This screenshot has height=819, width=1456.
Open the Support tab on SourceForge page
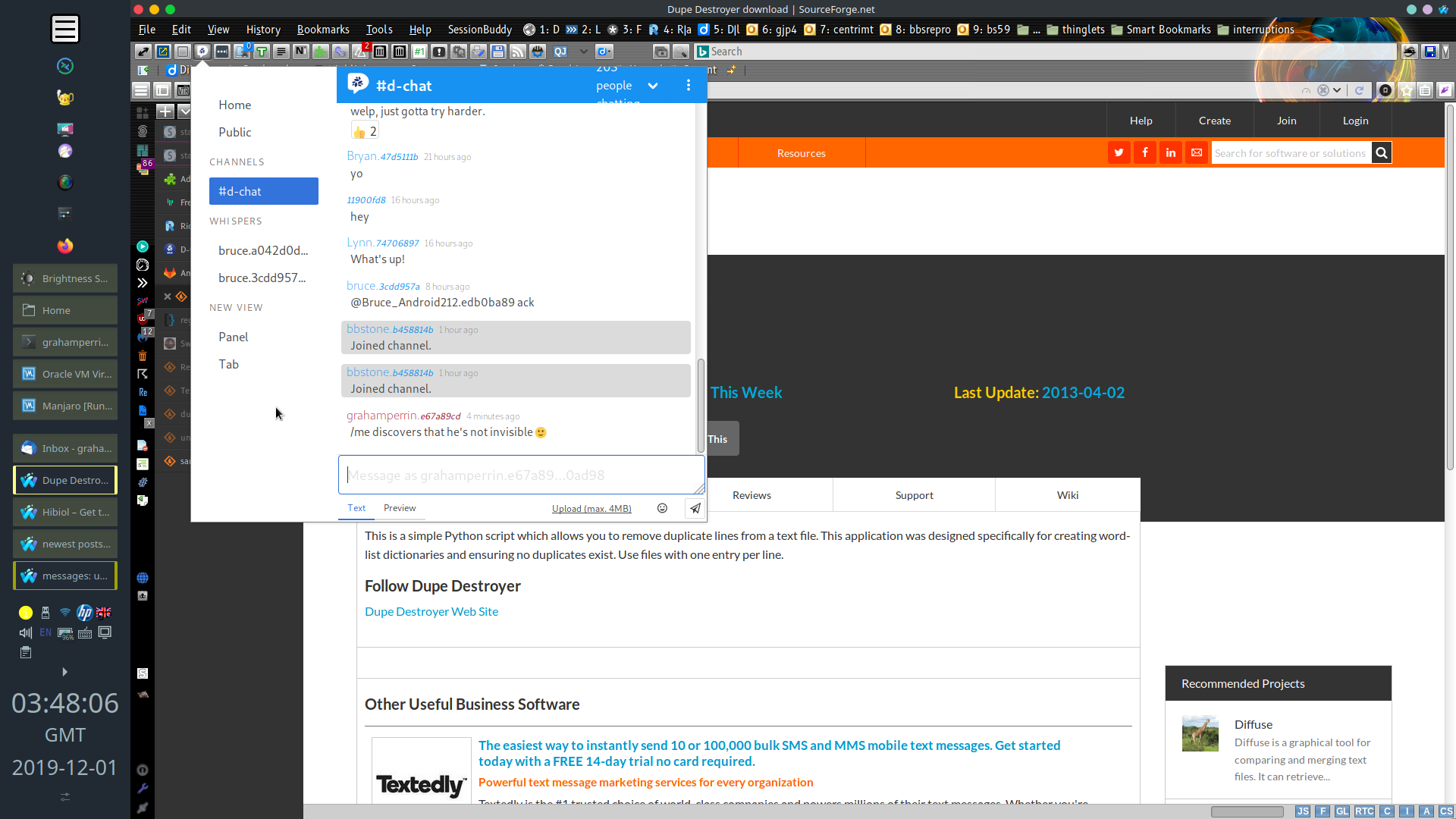point(915,495)
